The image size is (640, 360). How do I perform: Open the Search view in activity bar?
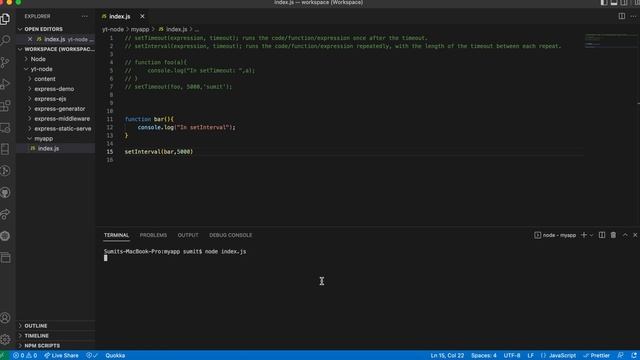(x=5, y=40)
